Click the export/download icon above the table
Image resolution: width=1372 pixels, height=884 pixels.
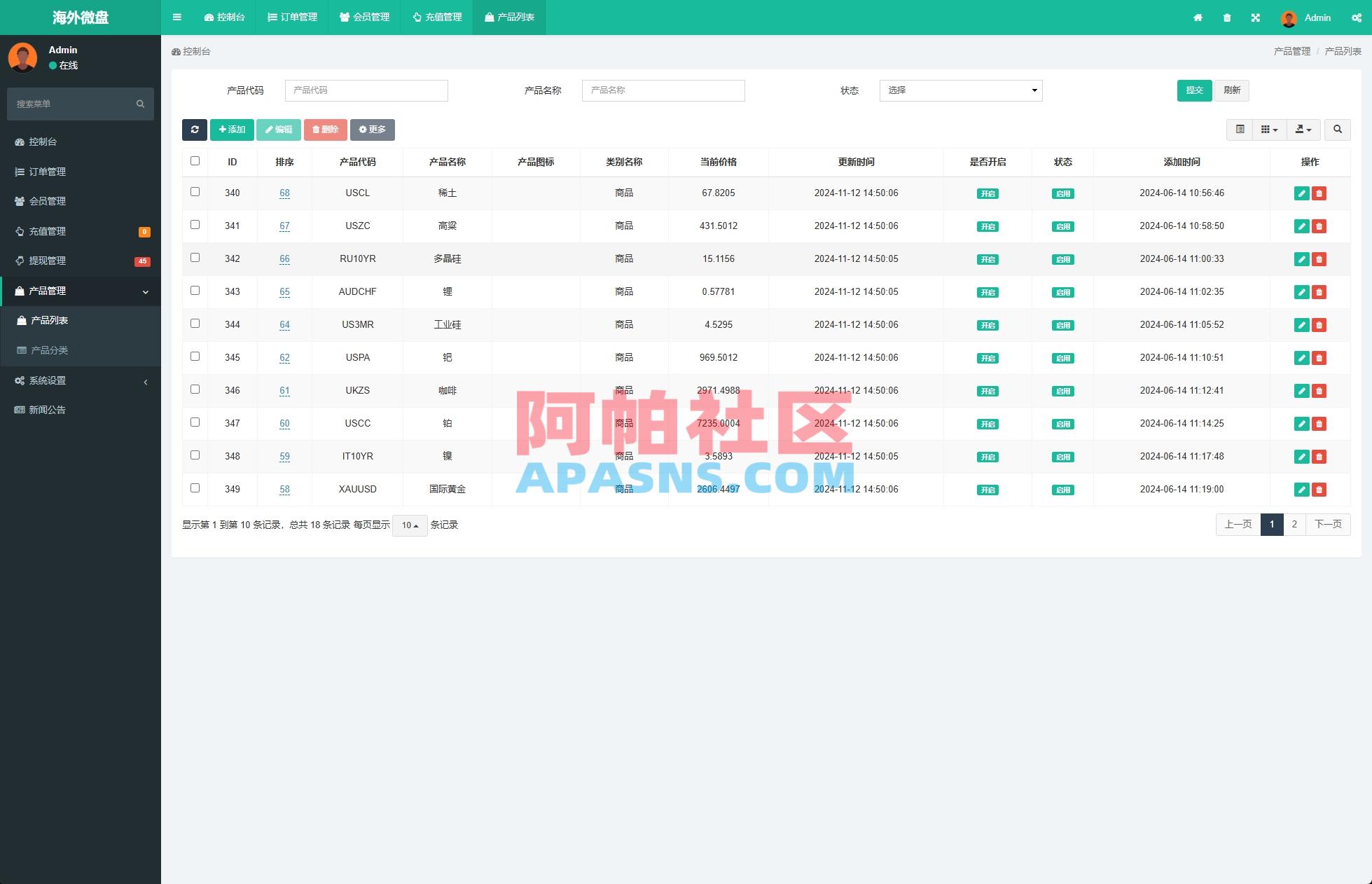pyautogui.click(x=1301, y=130)
